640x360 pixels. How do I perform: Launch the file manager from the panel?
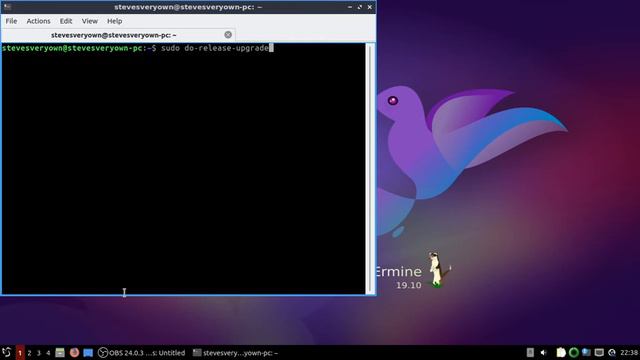click(60, 353)
